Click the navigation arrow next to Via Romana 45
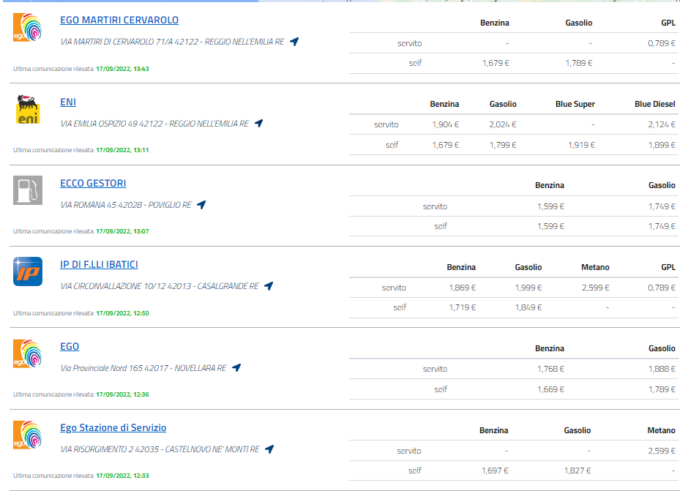680x491 pixels. pos(201,205)
